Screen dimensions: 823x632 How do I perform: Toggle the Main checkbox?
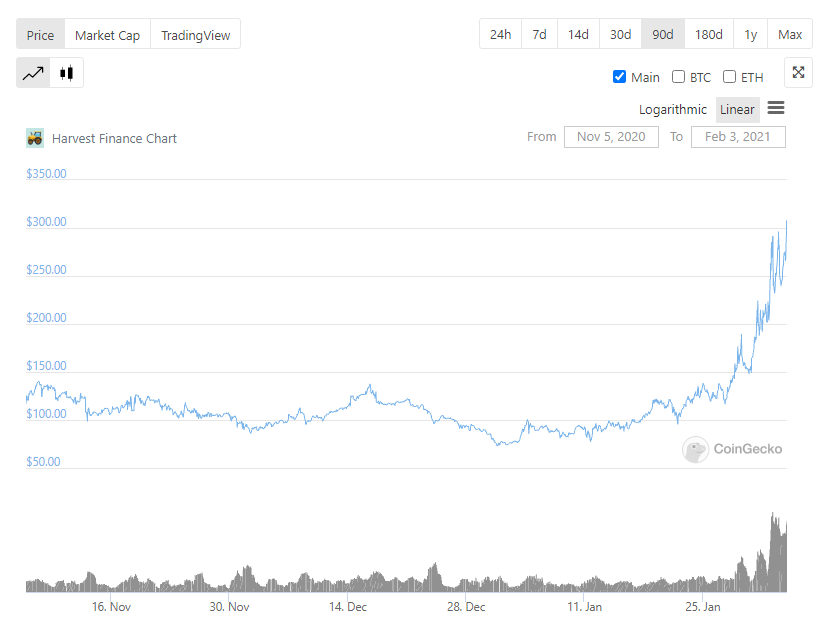coord(619,77)
